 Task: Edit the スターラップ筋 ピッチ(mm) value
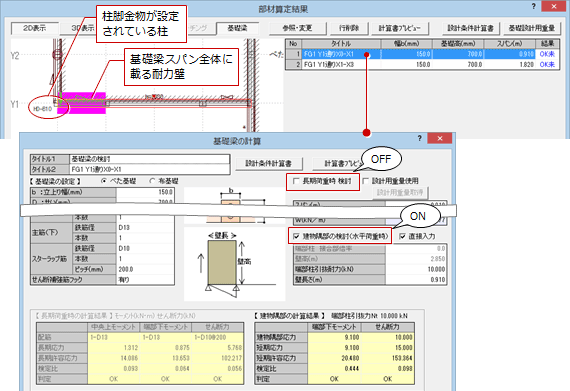point(145,269)
